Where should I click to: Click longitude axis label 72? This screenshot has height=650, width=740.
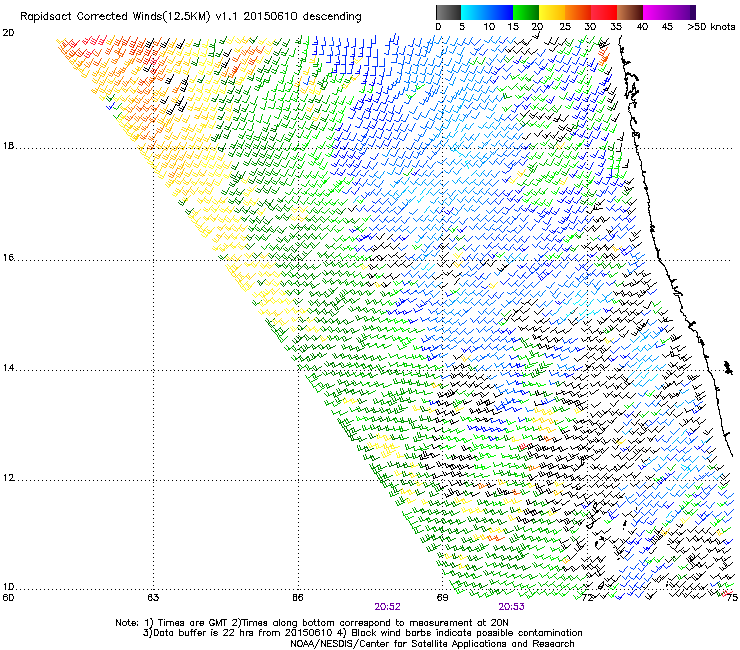coord(587,598)
